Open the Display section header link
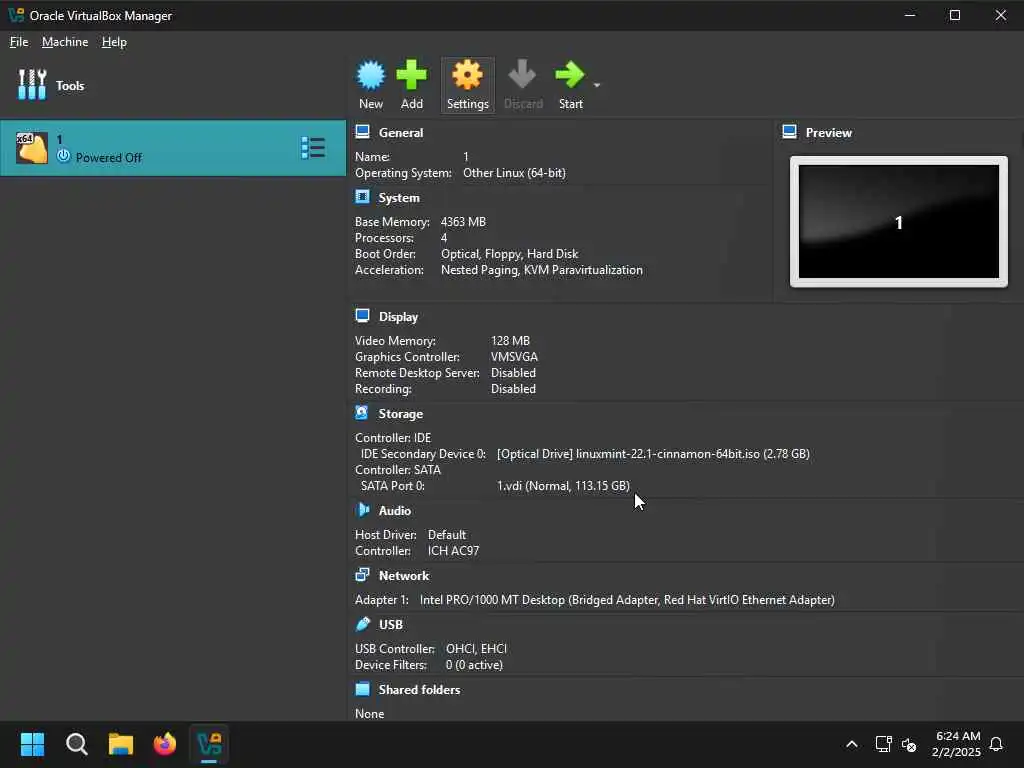 point(398,317)
